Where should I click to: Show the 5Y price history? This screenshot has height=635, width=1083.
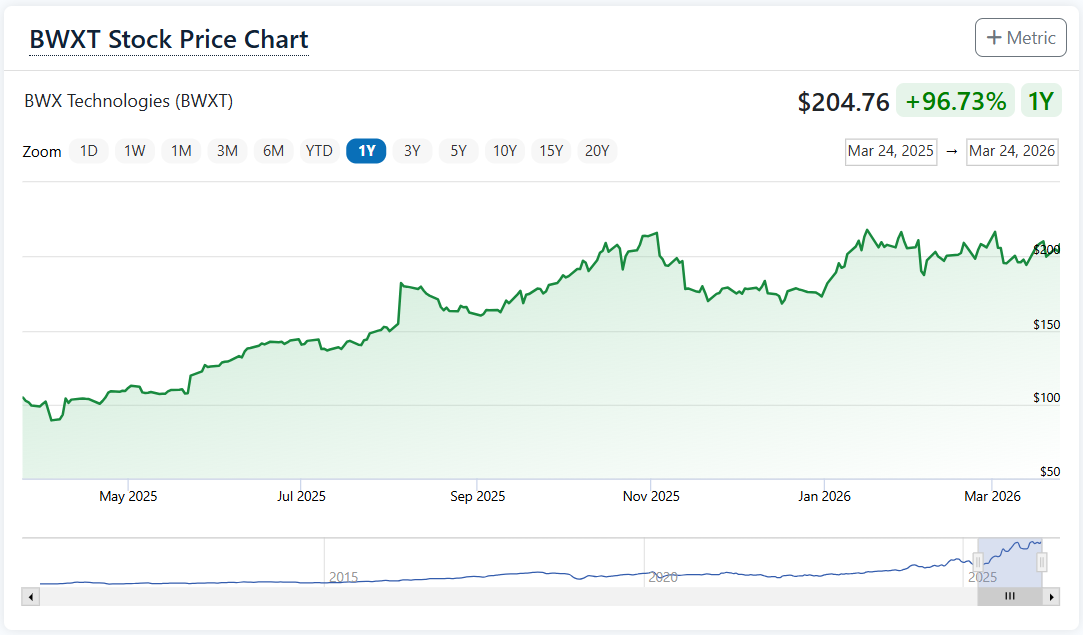[x=458, y=151]
